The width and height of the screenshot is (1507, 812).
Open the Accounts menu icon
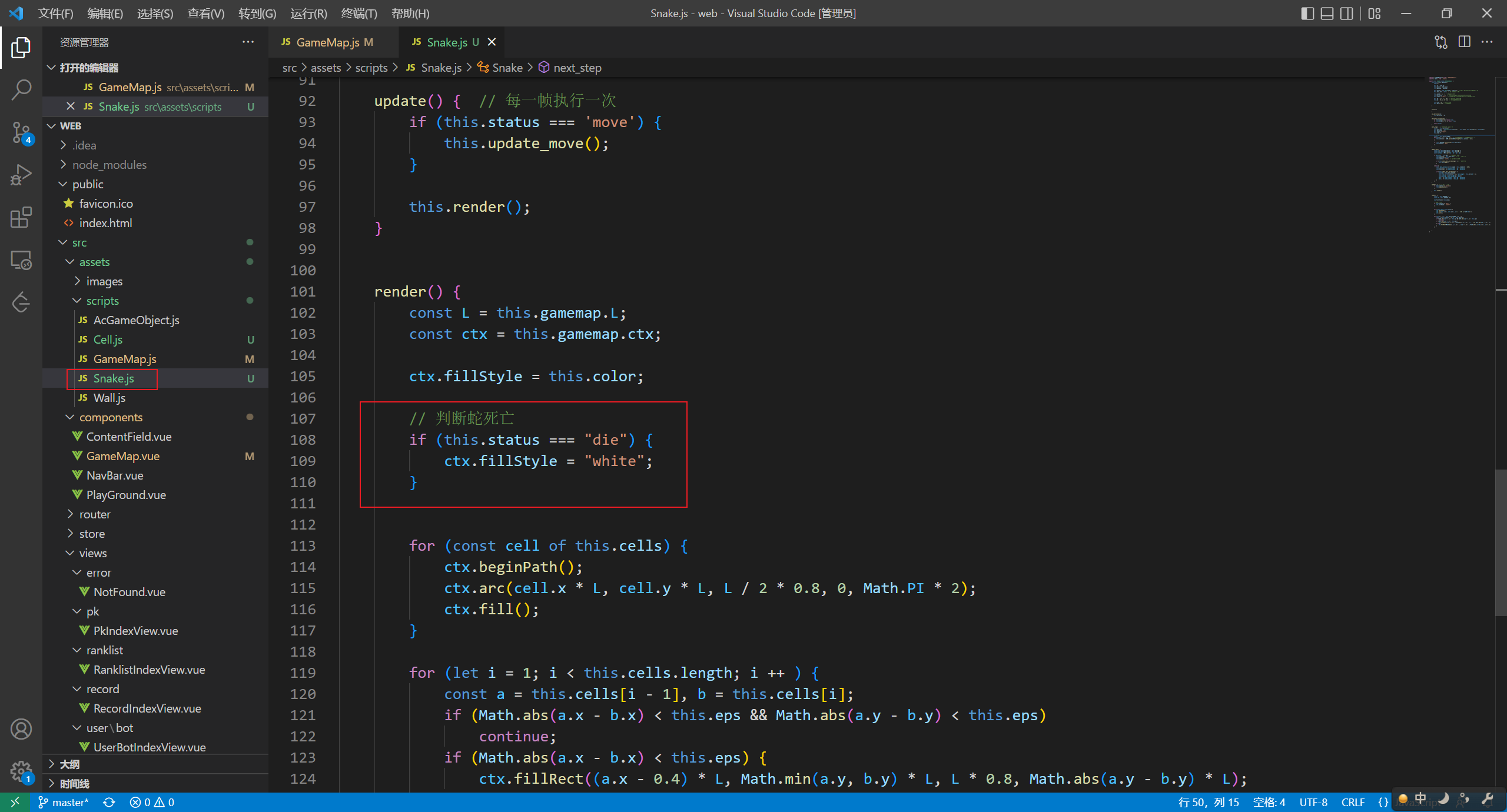click(21, 729)
